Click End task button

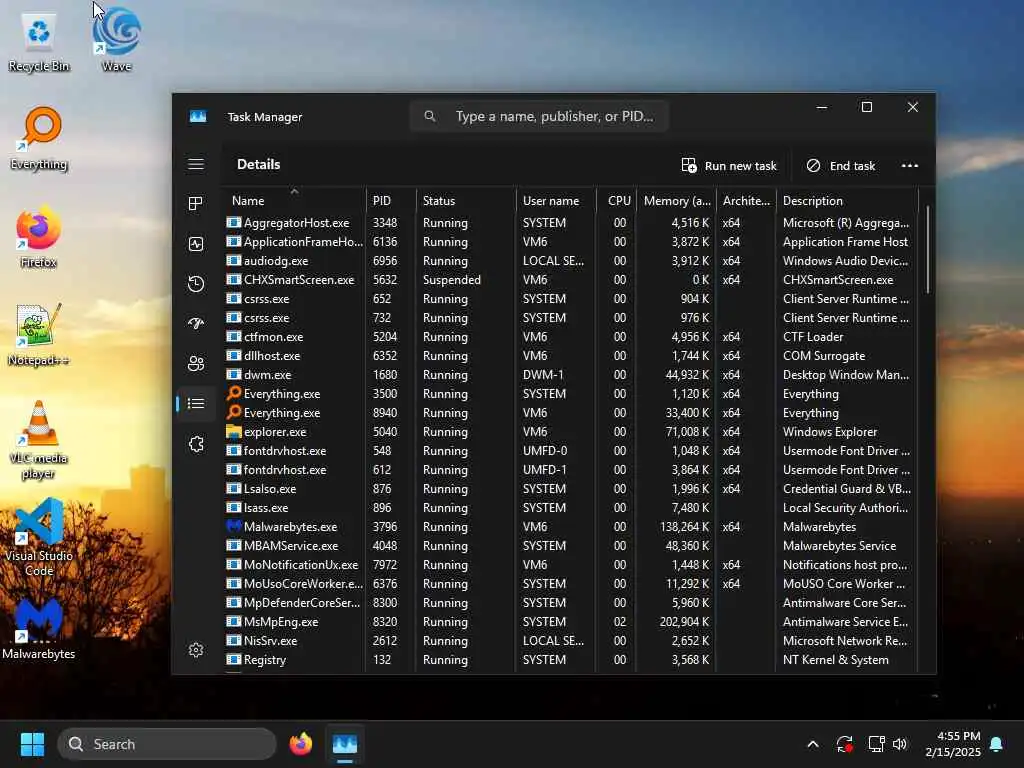coord(841,166)
